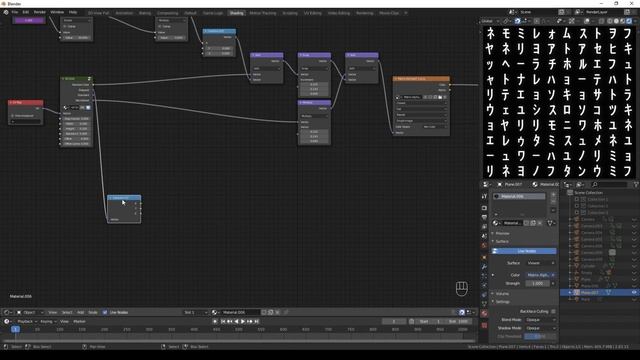Click the Blender logo icon
This screenshot has height=360, width=640.
(6, 12)
